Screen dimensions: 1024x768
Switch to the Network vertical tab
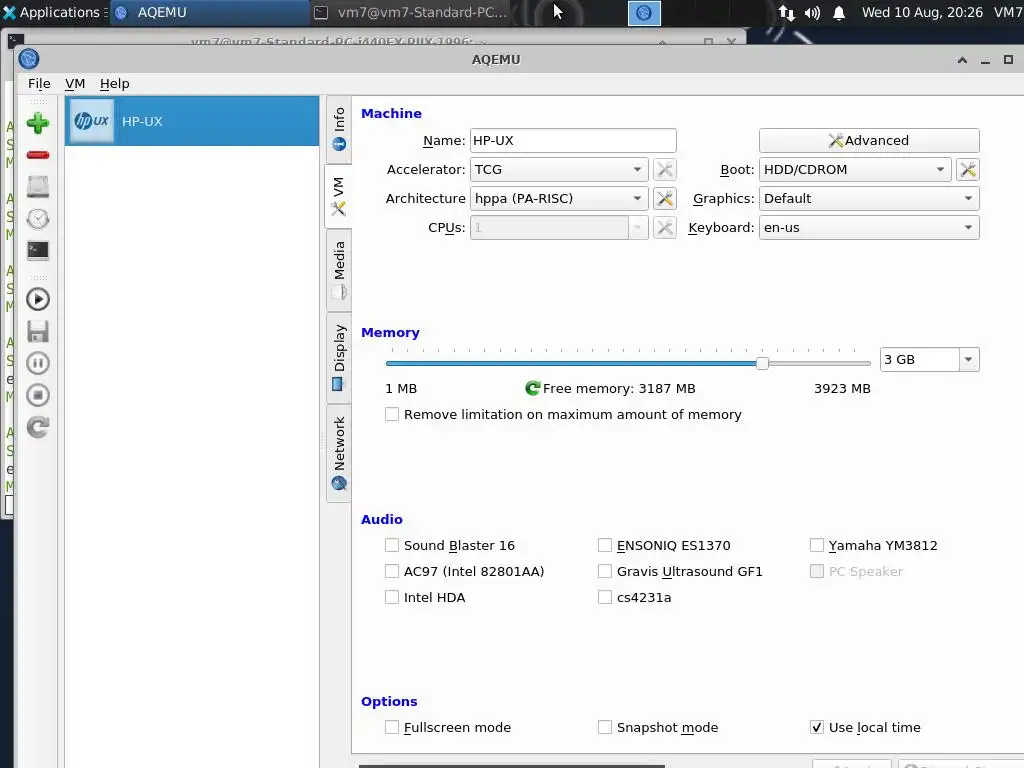coord(339,453)
